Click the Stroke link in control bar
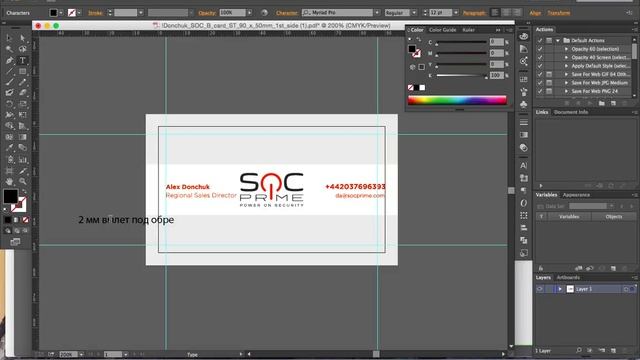Viewport: 640px width, 360px height. pos(96,13)
